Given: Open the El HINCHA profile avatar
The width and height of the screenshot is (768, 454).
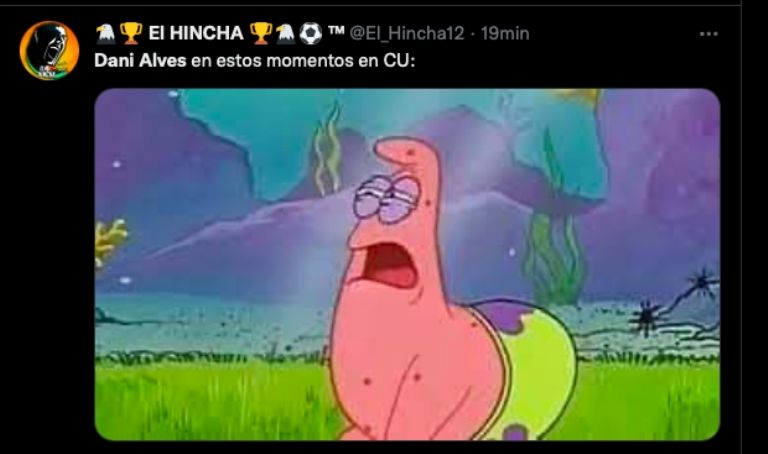Looking at the screenshot, I should [49, 50].
